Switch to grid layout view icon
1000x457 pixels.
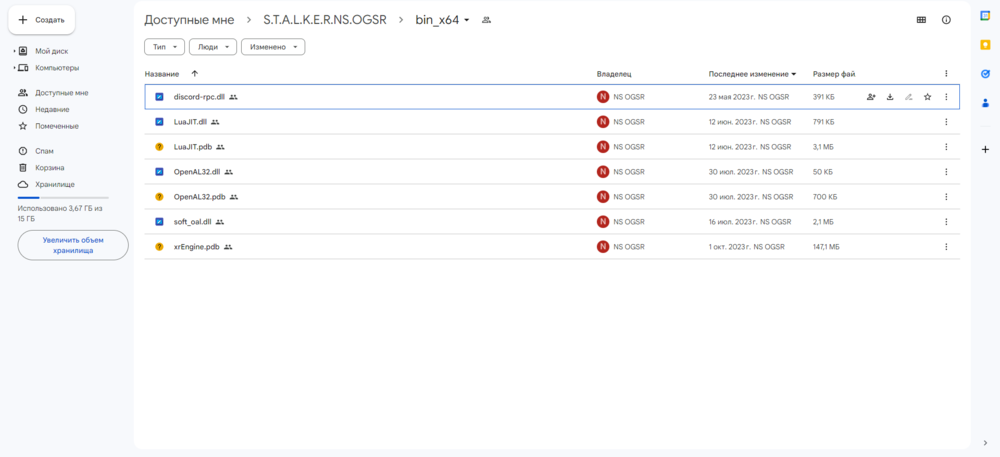[x=921, y=20]
